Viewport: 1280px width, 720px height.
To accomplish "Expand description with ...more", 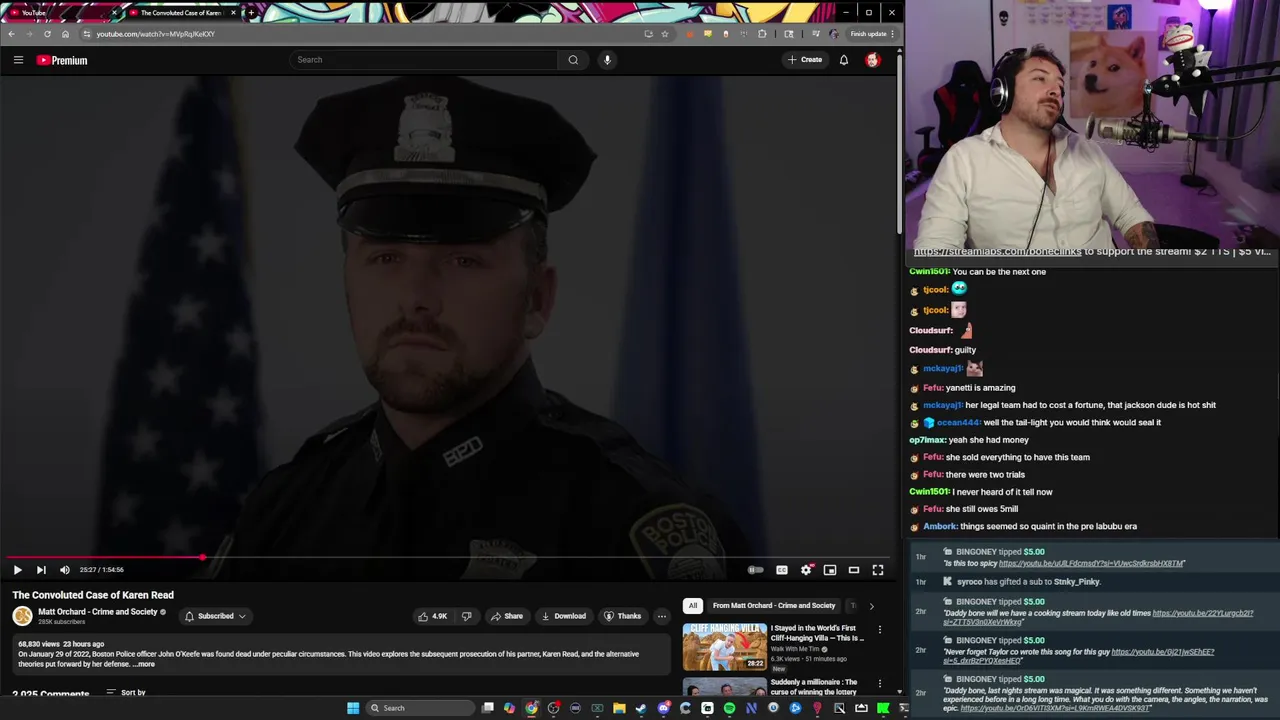I will click(x=144, y=664).
